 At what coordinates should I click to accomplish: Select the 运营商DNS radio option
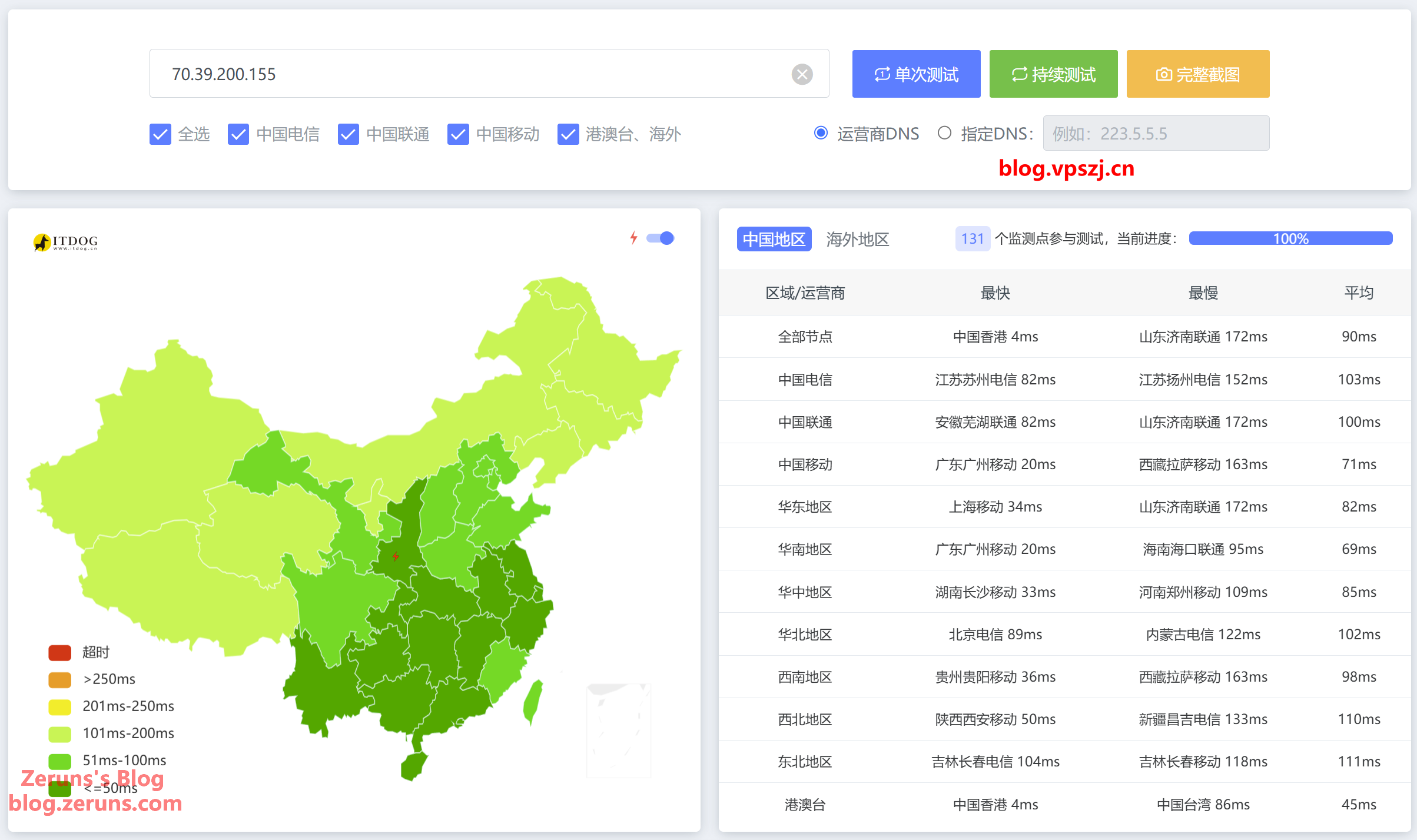click(821, 133)
